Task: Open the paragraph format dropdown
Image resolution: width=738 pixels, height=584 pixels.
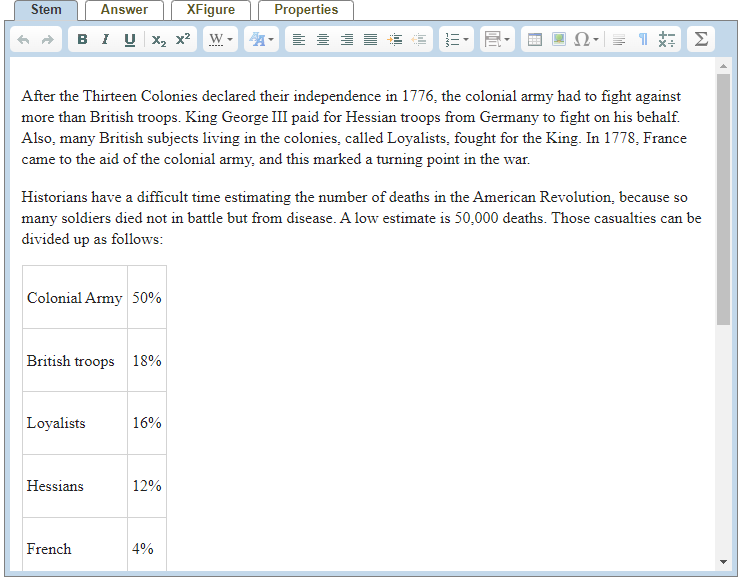Action: coord(497,40)
